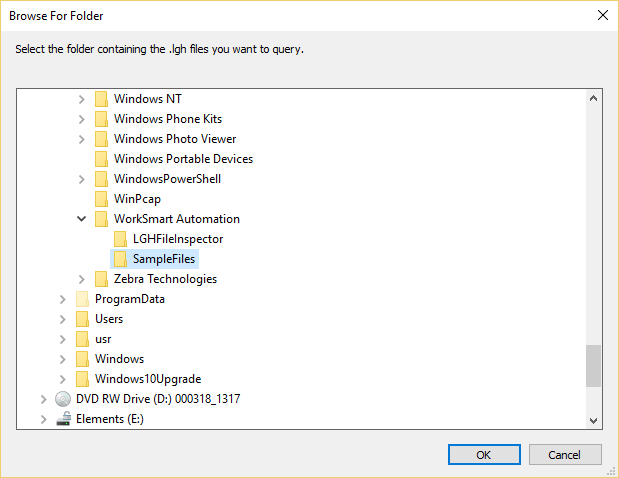
Task: Collapse the WorkSmart Automation folder
Action: click(x=82, y=219)
